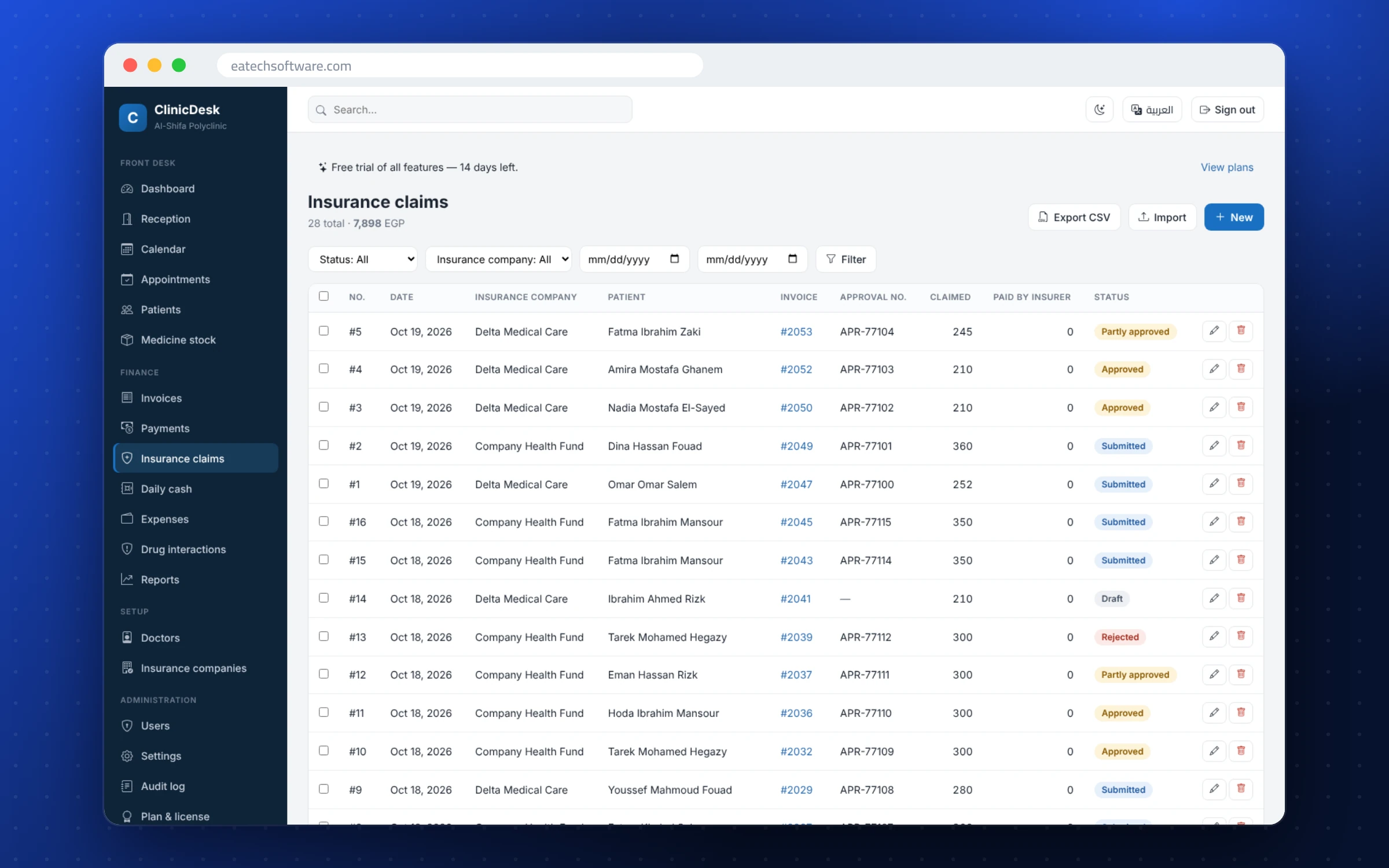Select all claims with header checkbox
The width and height of the screenshot is (1389, 868).
[x=324, y=296]
